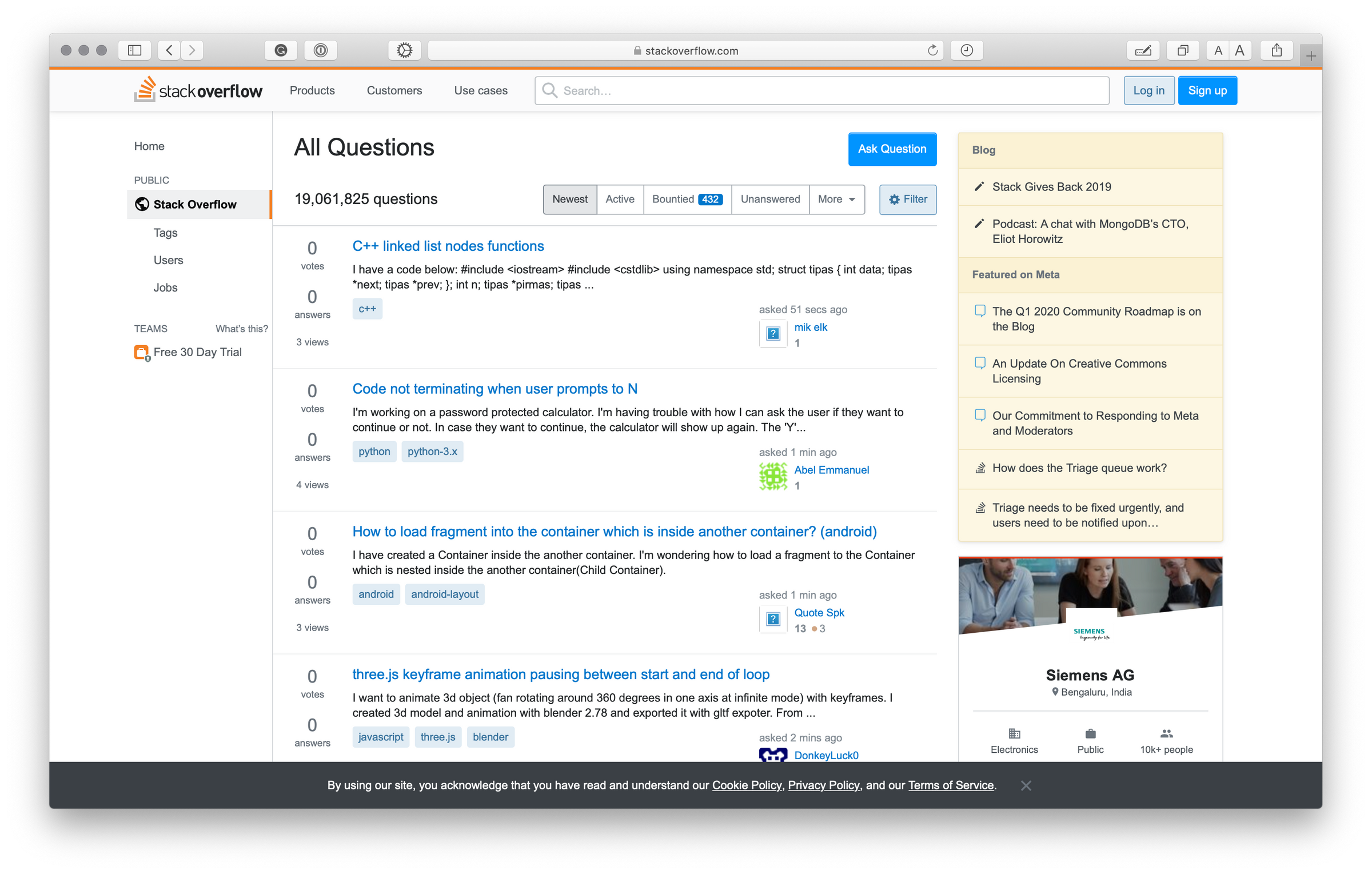
Task: Switch to the Unanswered tab
Action: [770, 199]
